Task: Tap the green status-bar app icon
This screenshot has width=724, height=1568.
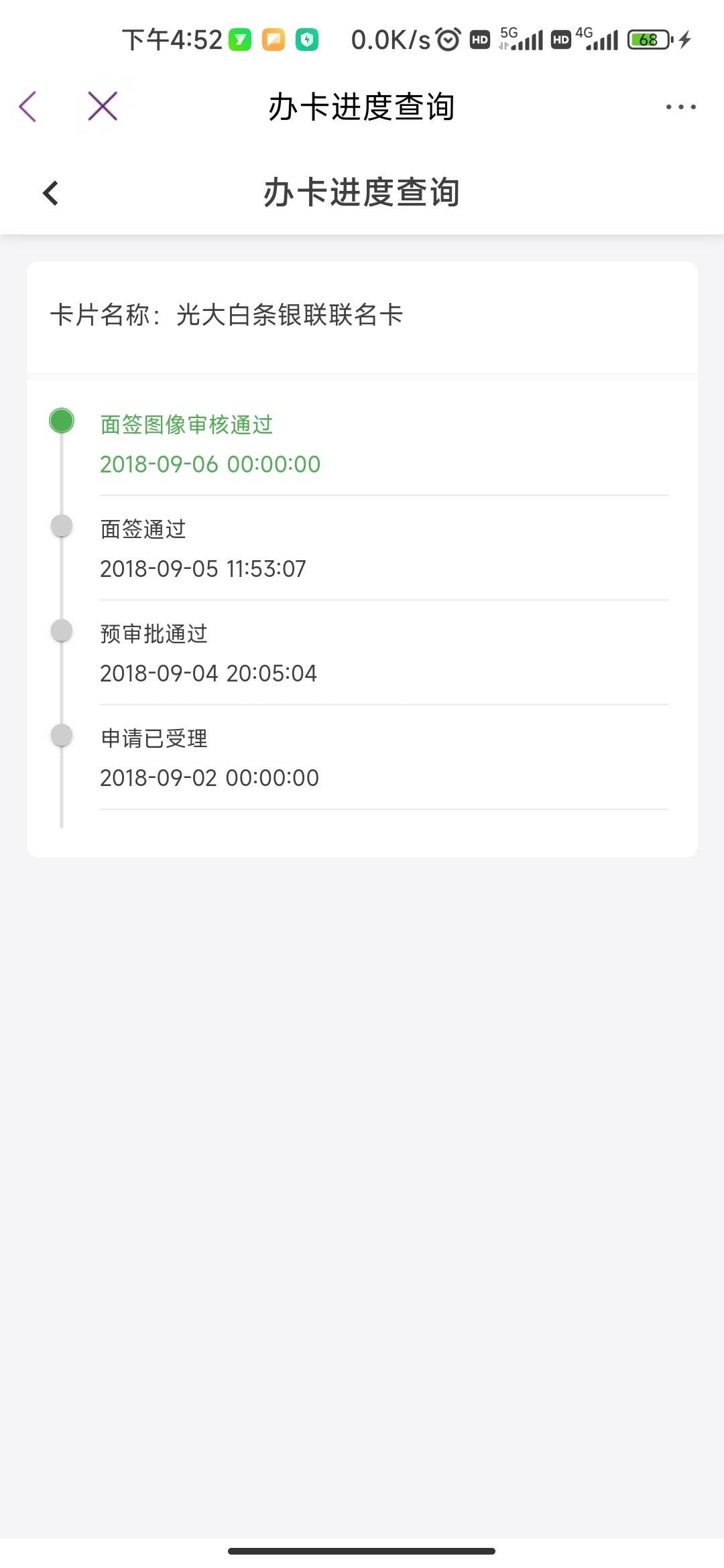Action: click(x=240, y=40)
